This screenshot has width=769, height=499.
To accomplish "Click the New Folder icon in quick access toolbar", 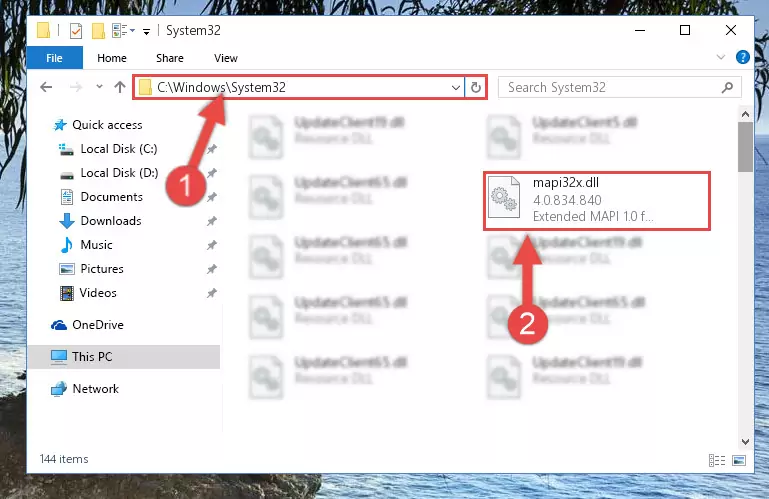I will (98, 31).
